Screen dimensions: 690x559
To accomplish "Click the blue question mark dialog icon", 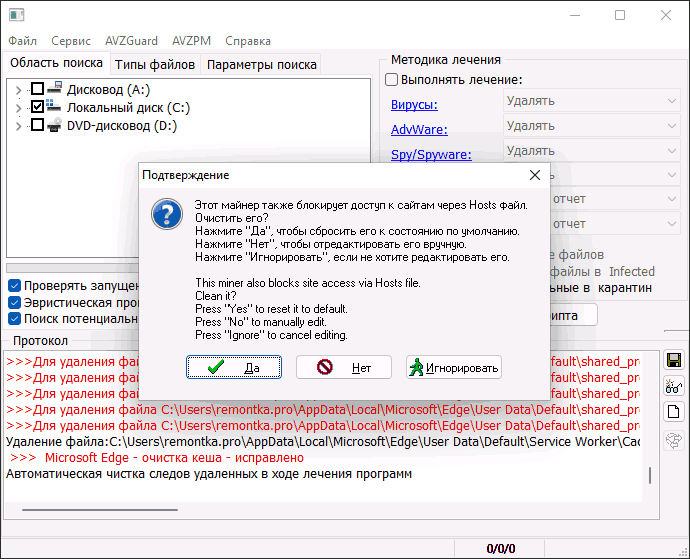I will pos(167,214).
